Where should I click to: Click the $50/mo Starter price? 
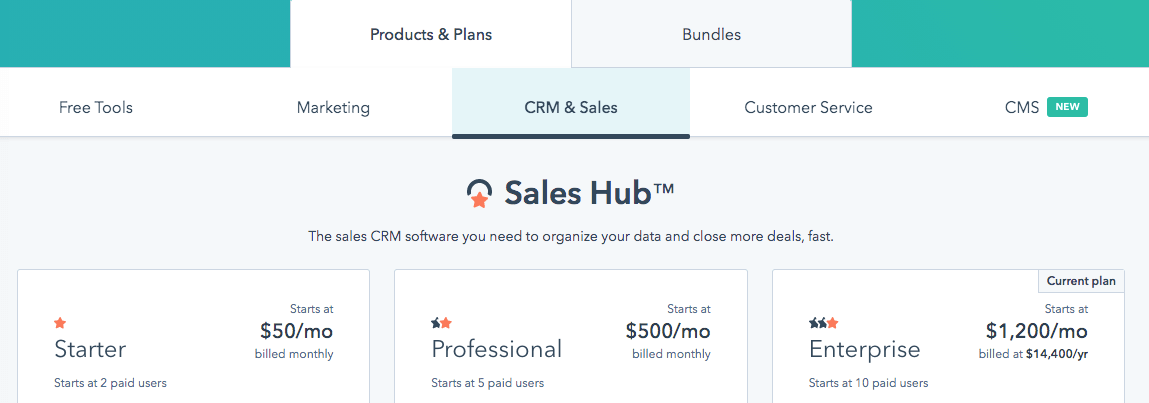coord(296,331)
